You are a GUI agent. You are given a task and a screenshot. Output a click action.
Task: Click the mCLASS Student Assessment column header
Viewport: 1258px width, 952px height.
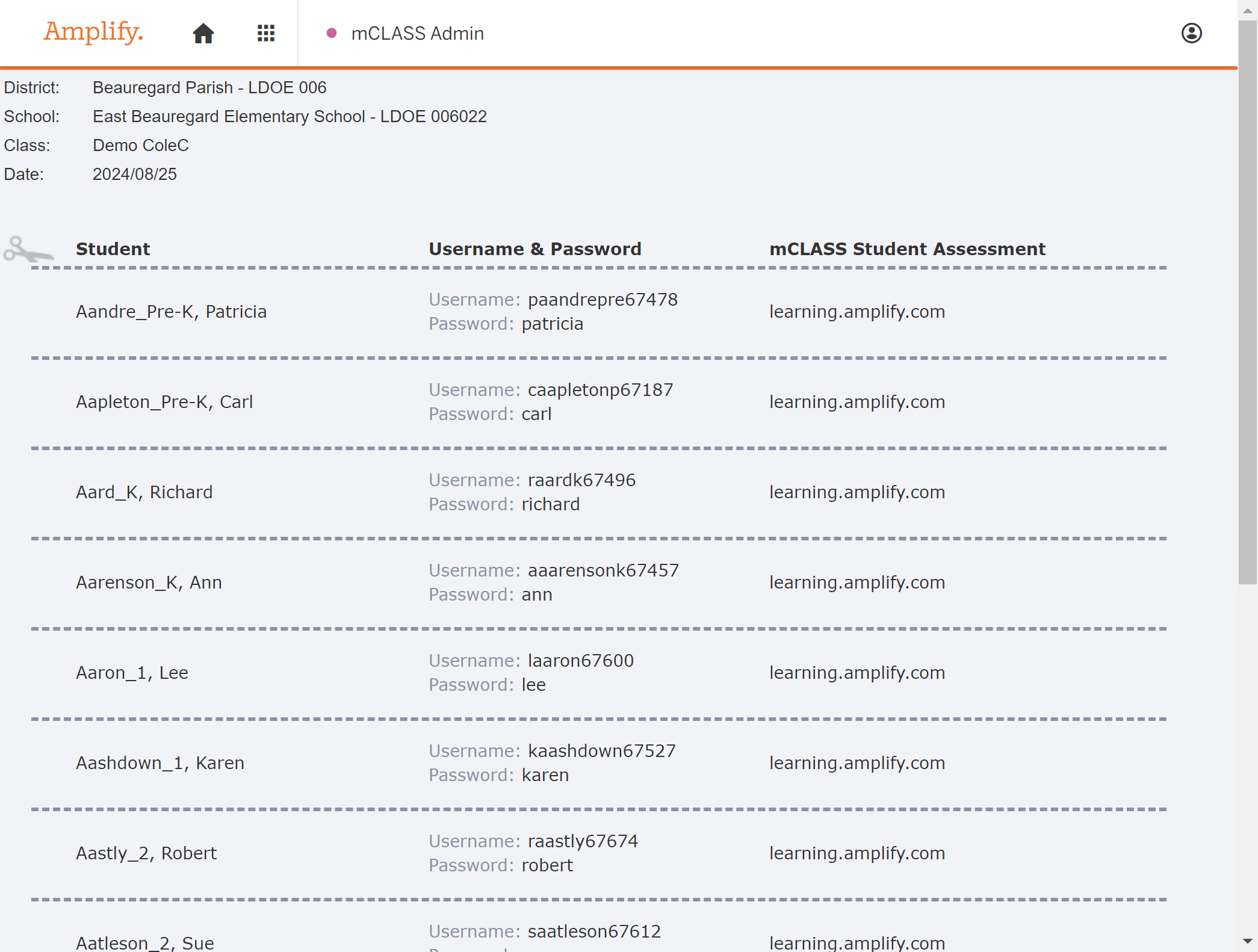coord(908,249)
